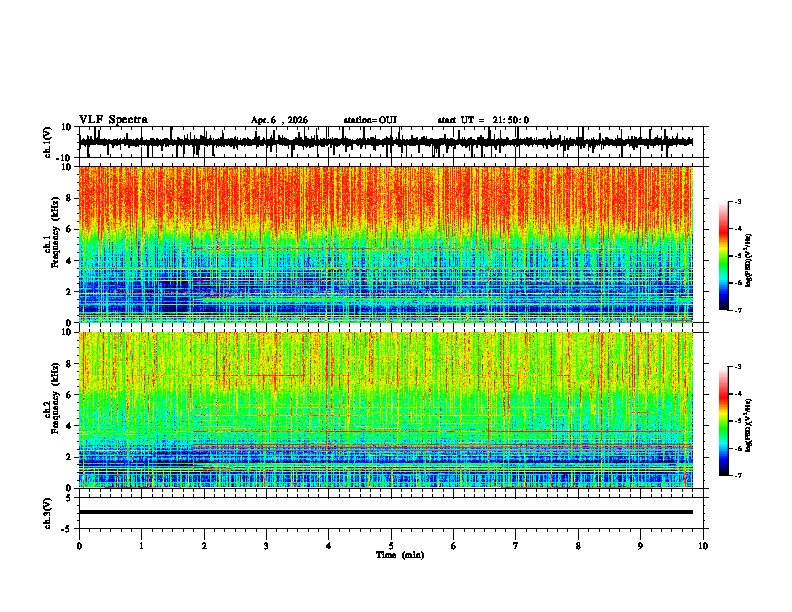Screen dimensions: 792x612
Task: Click time axis tick label "6"
Action: point(454,546)
